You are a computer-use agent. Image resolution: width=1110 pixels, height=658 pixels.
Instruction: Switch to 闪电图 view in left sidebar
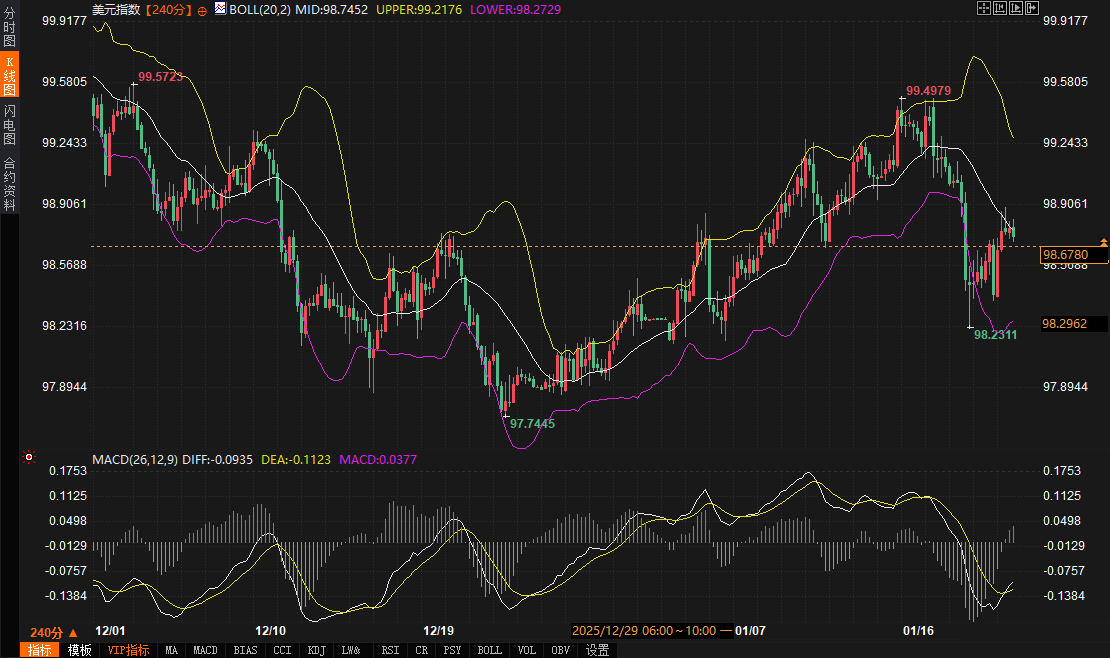[9, 125]
